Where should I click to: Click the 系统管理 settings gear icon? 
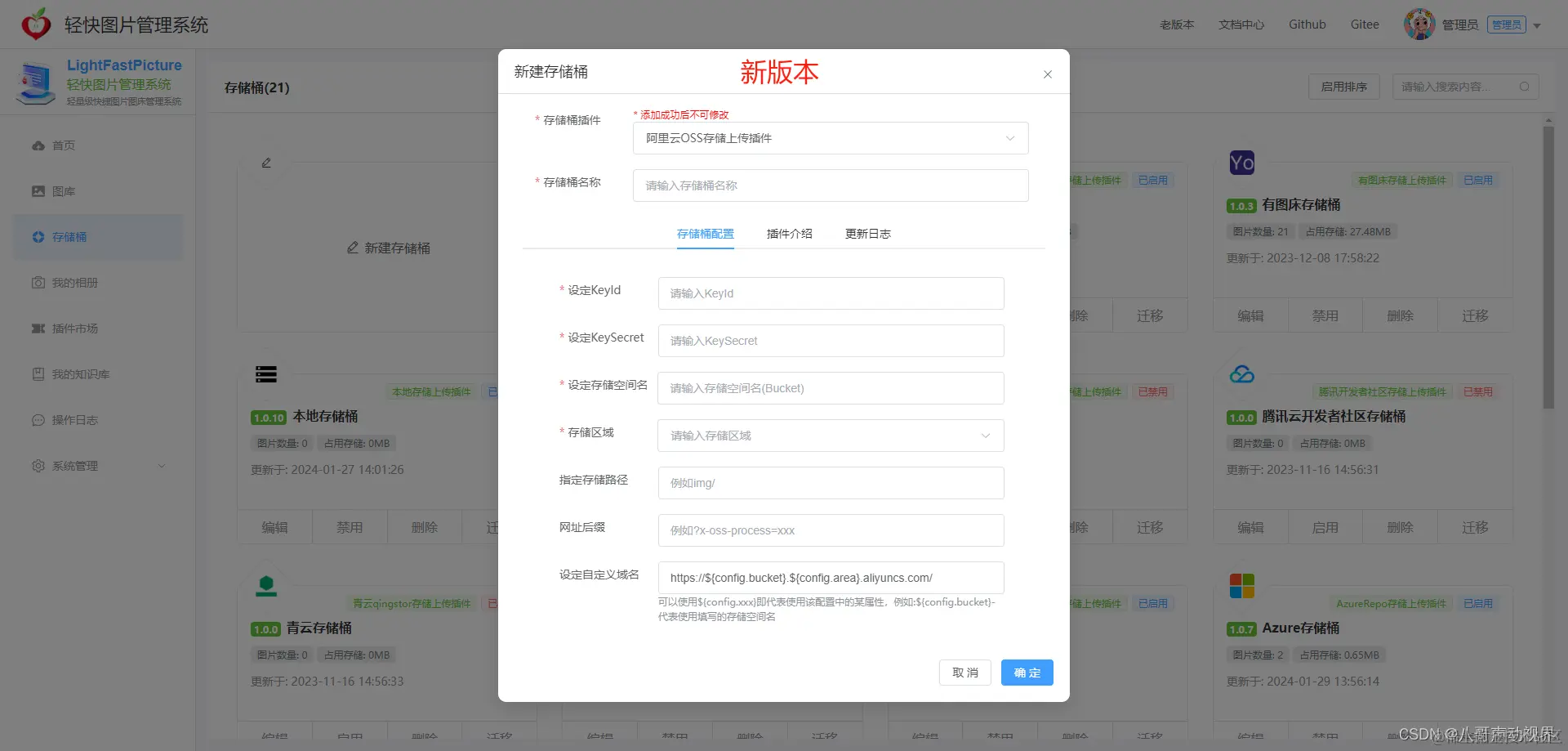(x=38, y=466)
